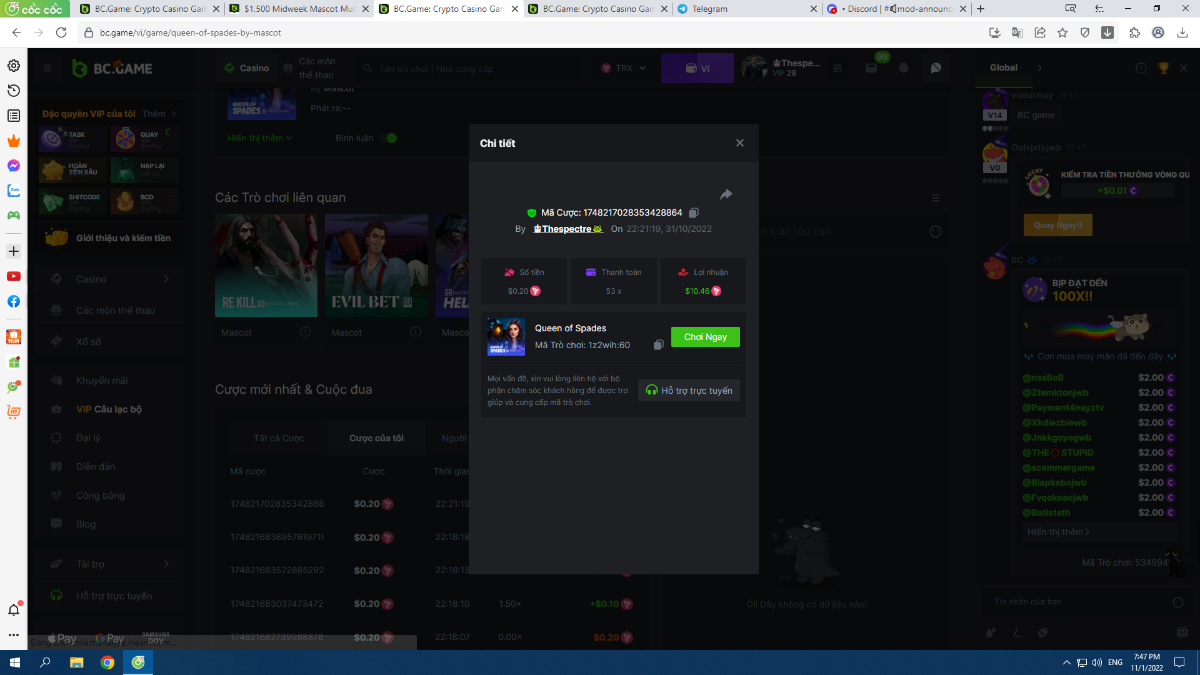Click the notification bell in BC.Game header
Image resolution: width=1200 pixels, height=675 pixels.
(x=904, y=68)
